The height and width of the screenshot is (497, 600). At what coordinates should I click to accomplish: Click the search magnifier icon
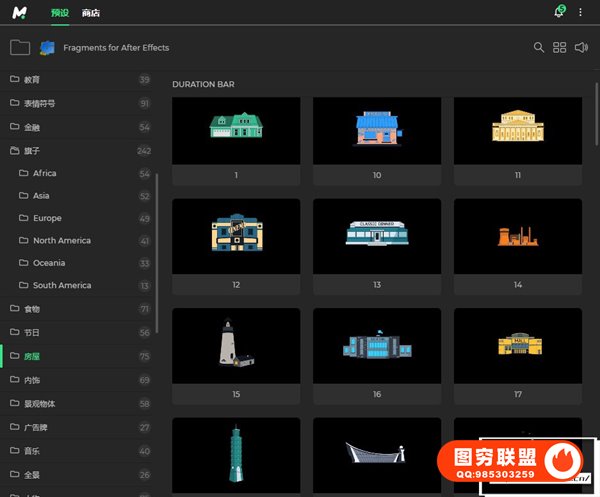point(539,47)
